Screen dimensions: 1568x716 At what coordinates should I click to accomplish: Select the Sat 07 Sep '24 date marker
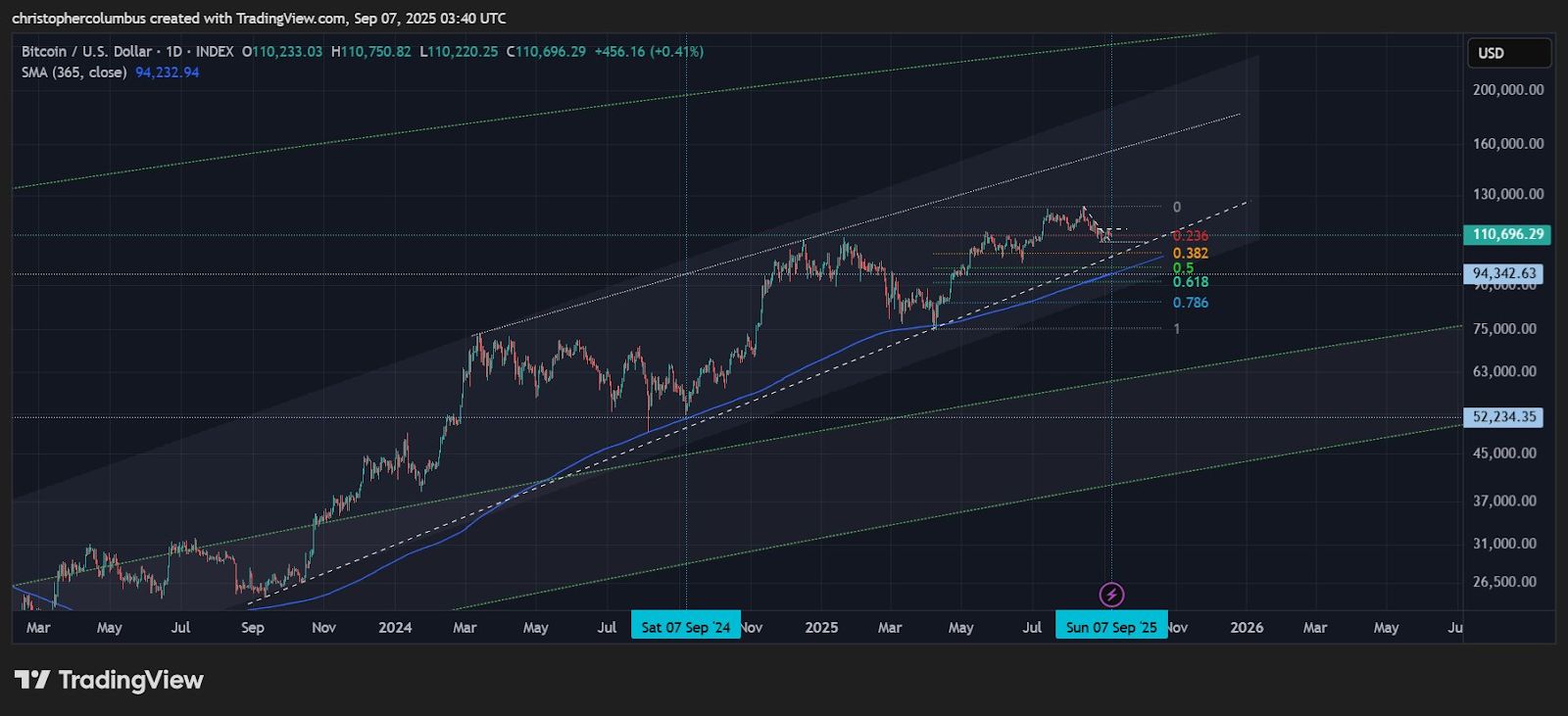coord(686,627)
